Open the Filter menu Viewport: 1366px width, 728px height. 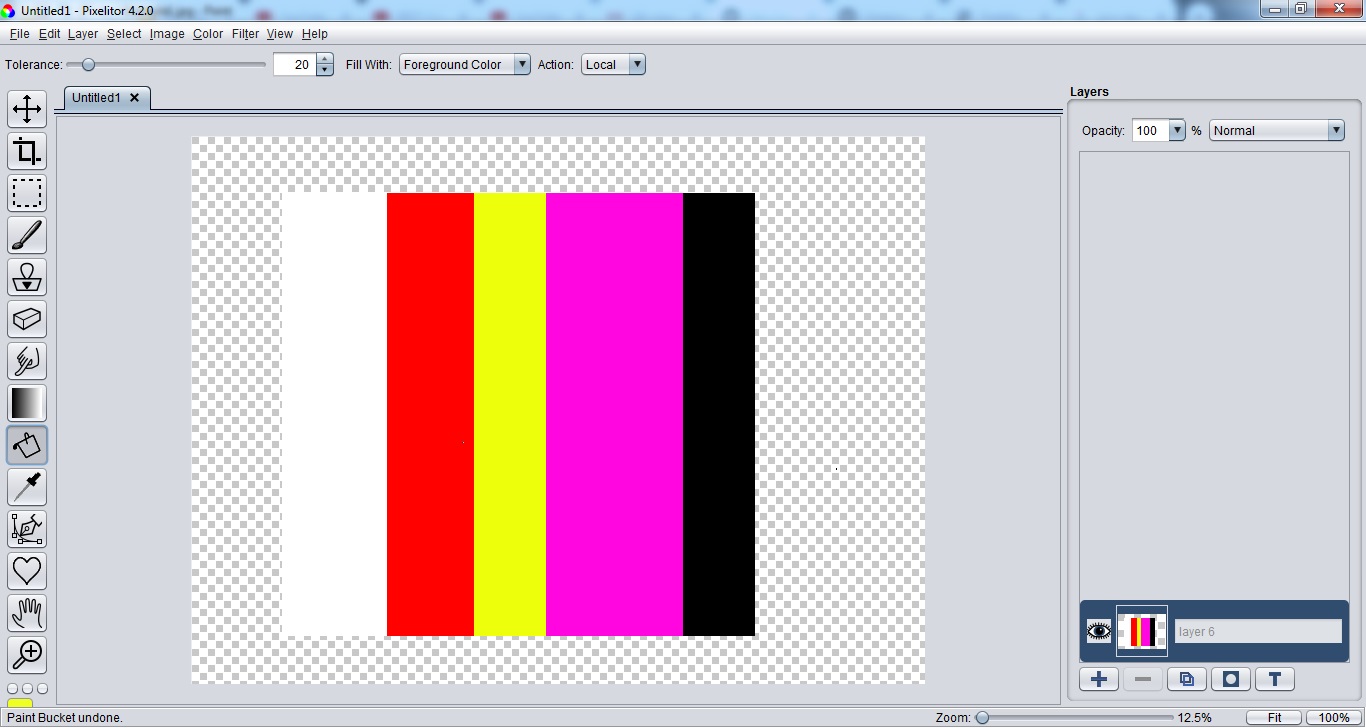[245, 33]
